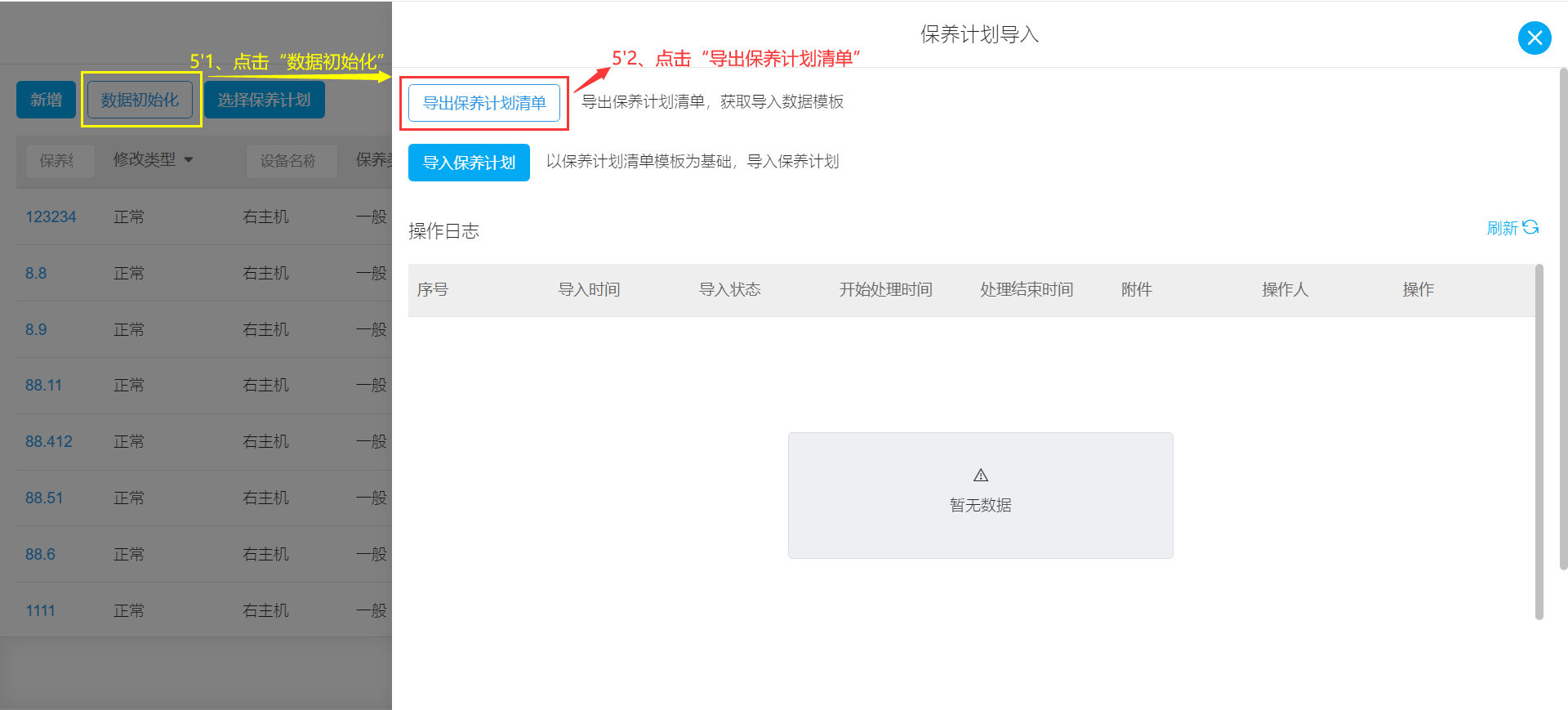The image size is (1568, 710).
Task: Click the 选择保养计划 button
Action: 264,100
